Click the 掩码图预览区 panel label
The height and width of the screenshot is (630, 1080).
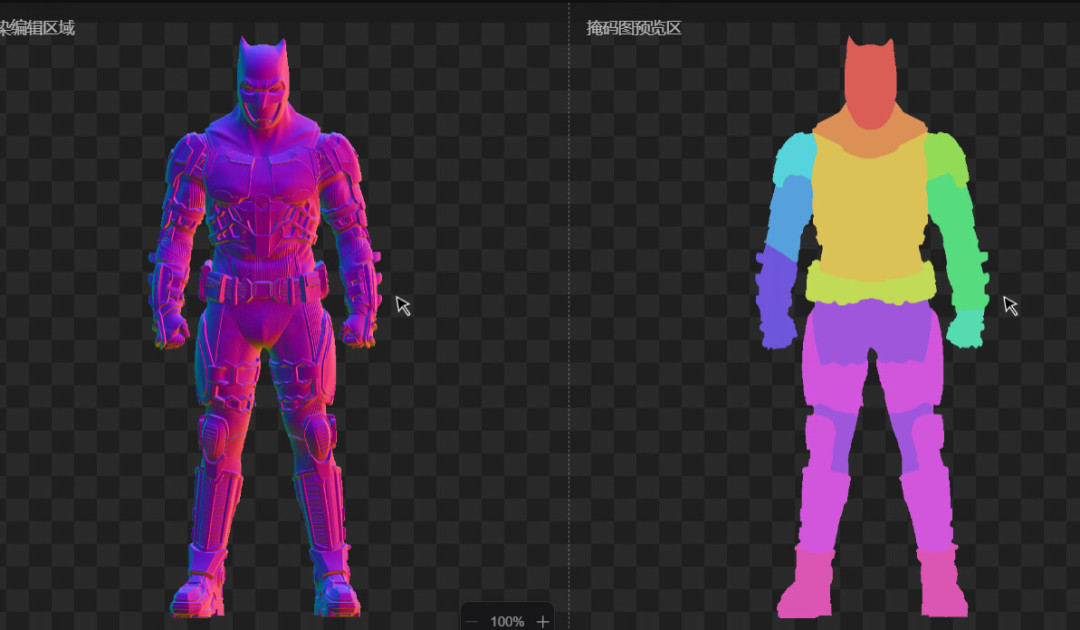pos(634,28)
